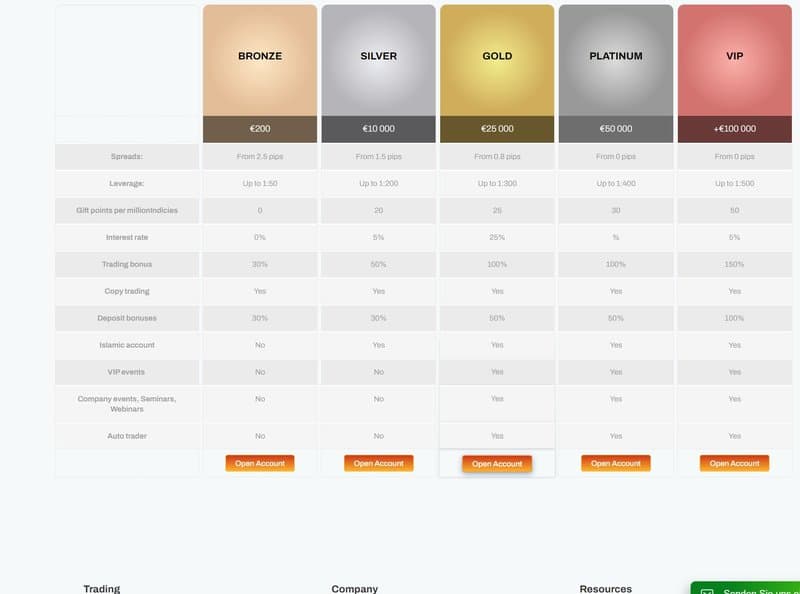
Task: Click the Up to 1:200 leverage value
Action: coord(379,184)
